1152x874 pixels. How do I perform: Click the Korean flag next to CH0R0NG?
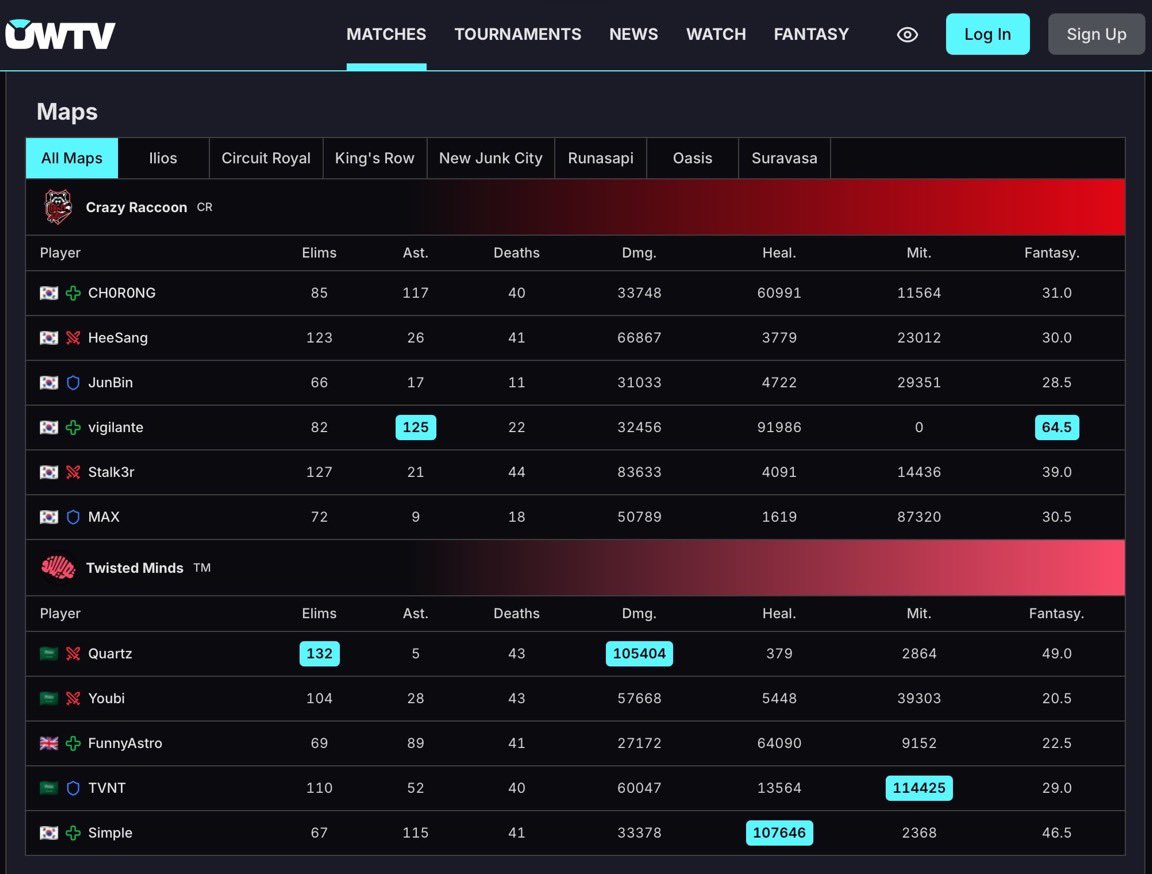[x=48, y=293]
